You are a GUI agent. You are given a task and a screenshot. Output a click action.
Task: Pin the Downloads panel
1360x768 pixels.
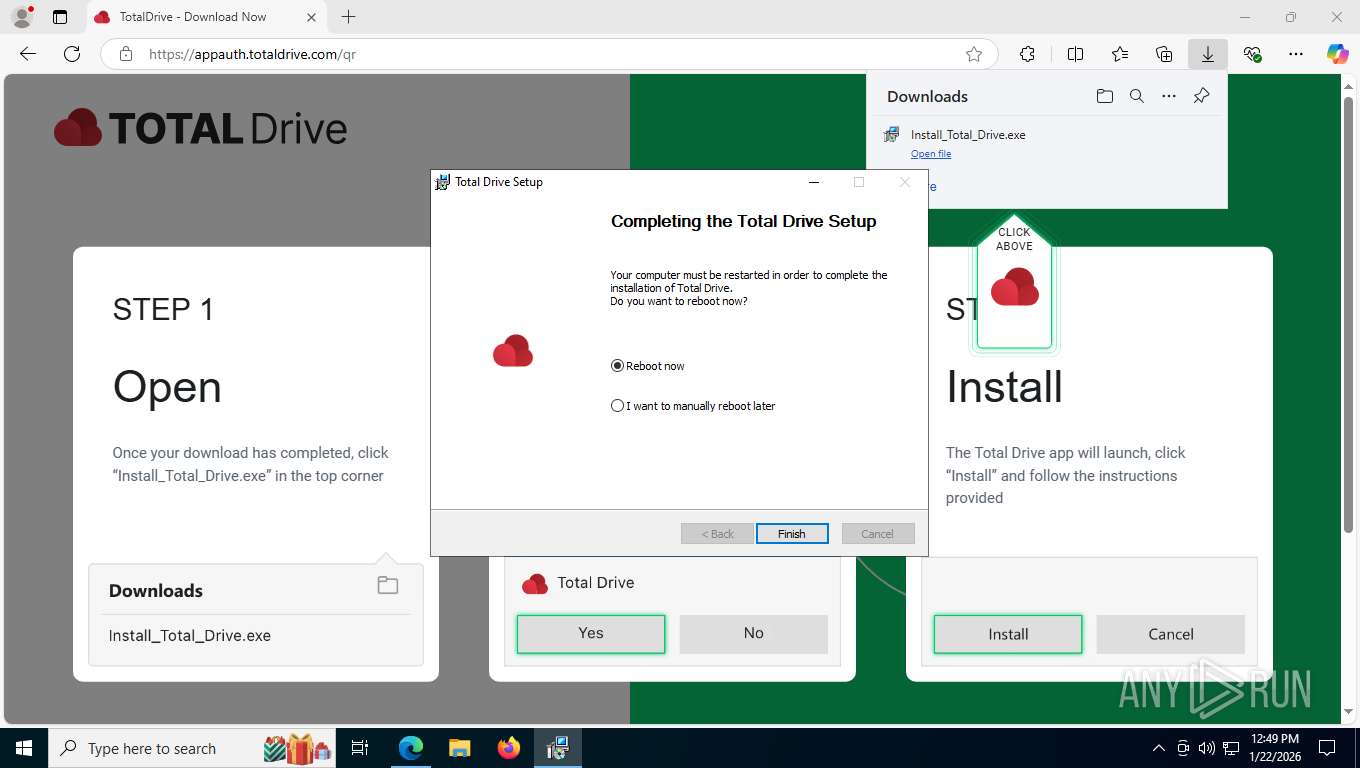click(1202, 96)
